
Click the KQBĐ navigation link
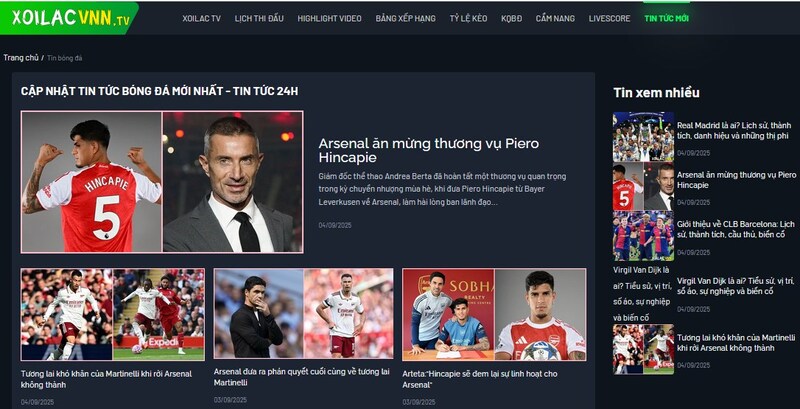(x=511, y=18)
